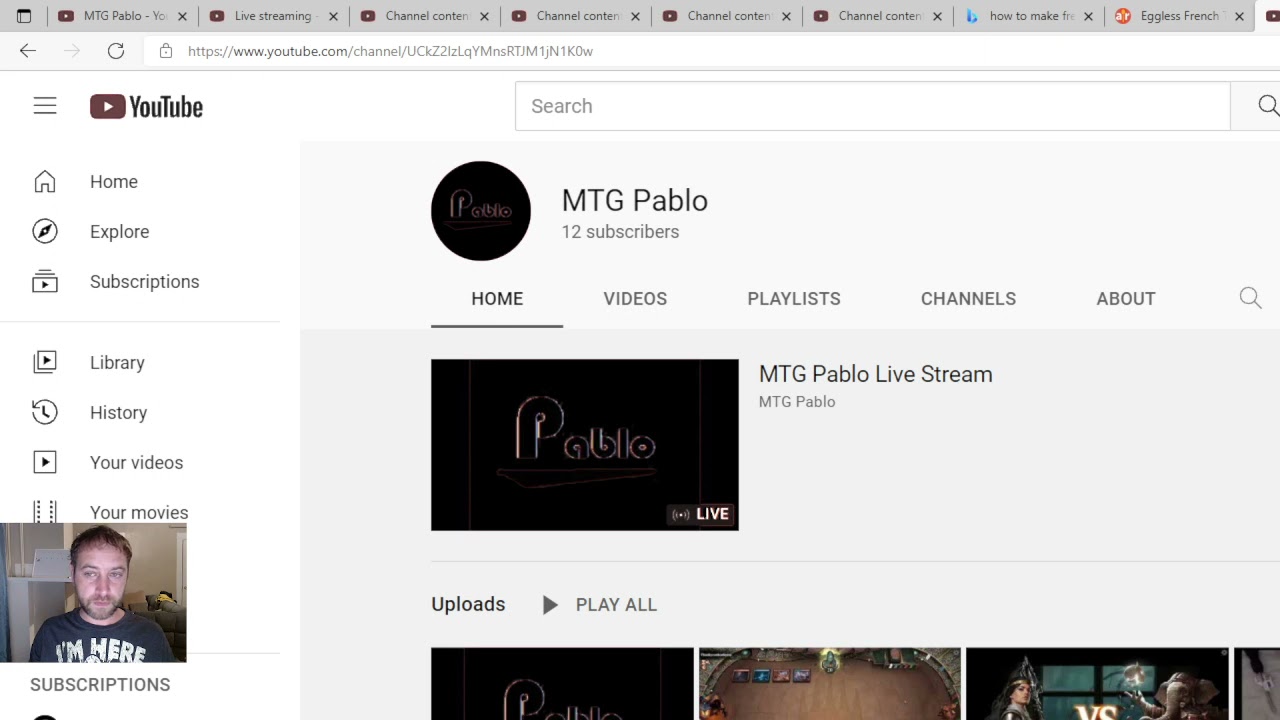
Task: Open the live stream thumbnail
Action: click(x=585, y=445)
